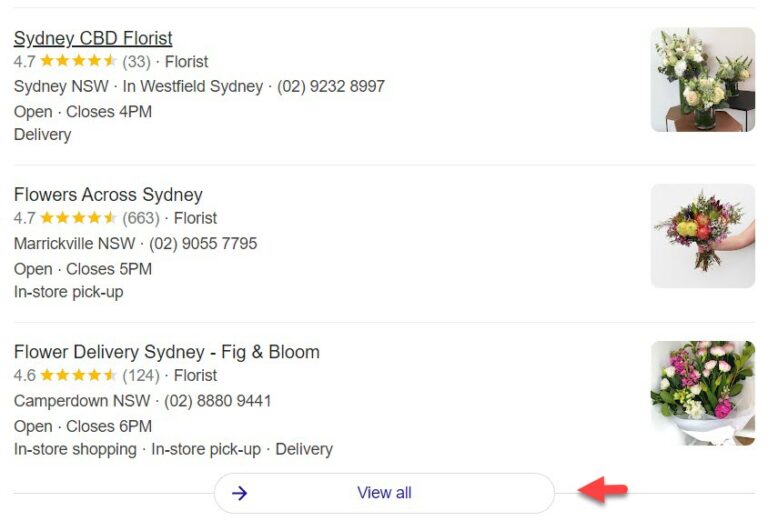Open Flowers Across Sydney bouquet photo
768x521 pixels.
click(702, 236)
